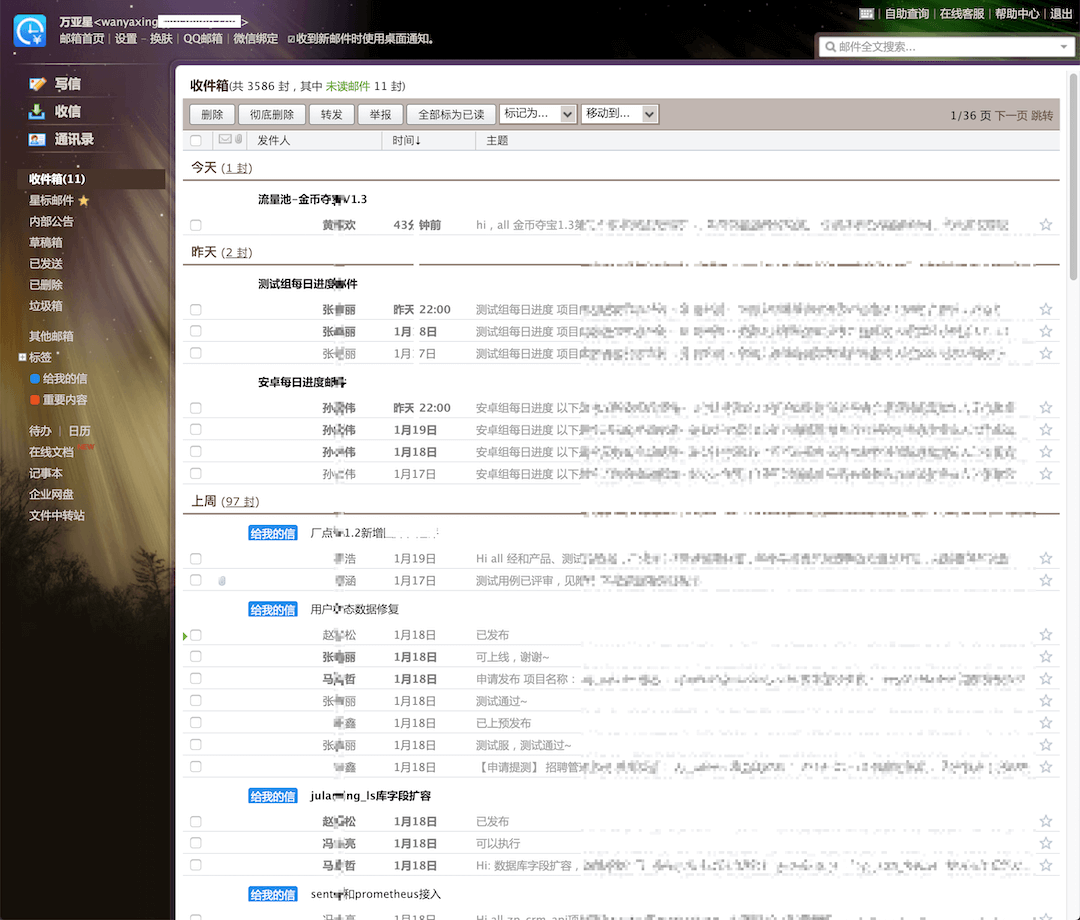Screen dimensions: 1080x920
Task: Click the gold star next to 星标邮件
Action: pos(83,200)
